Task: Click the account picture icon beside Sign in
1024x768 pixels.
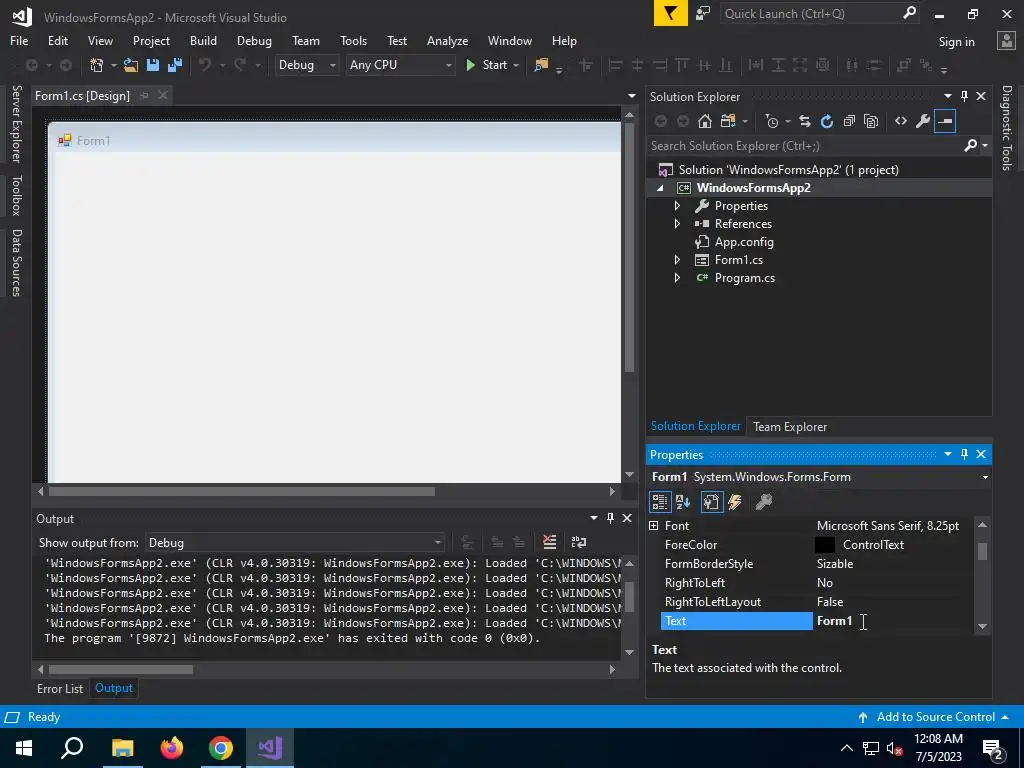Action: (1006, 41)
